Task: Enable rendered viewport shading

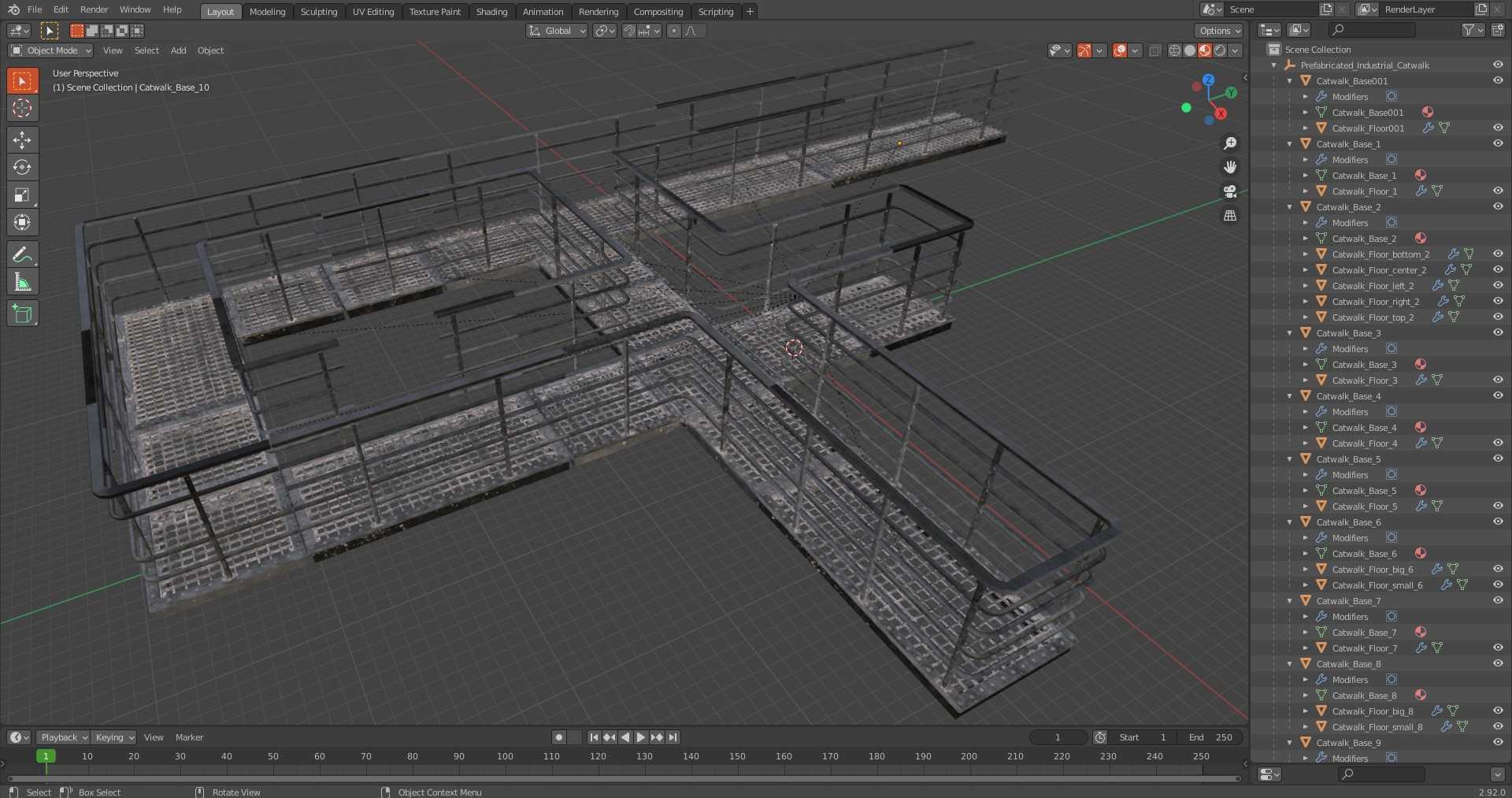Action: 1220,50
